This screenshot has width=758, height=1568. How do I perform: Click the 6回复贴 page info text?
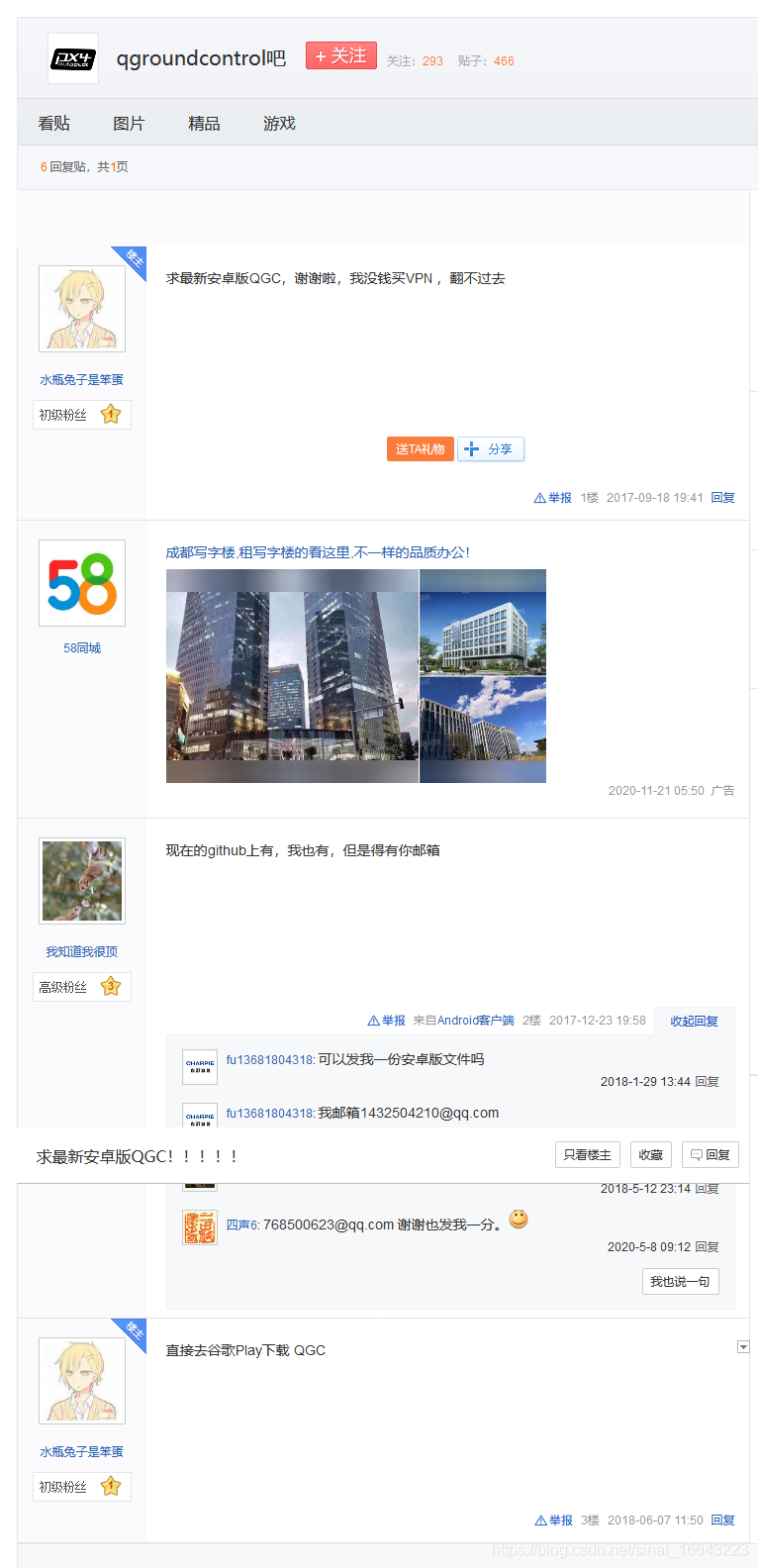click(84, 167)
